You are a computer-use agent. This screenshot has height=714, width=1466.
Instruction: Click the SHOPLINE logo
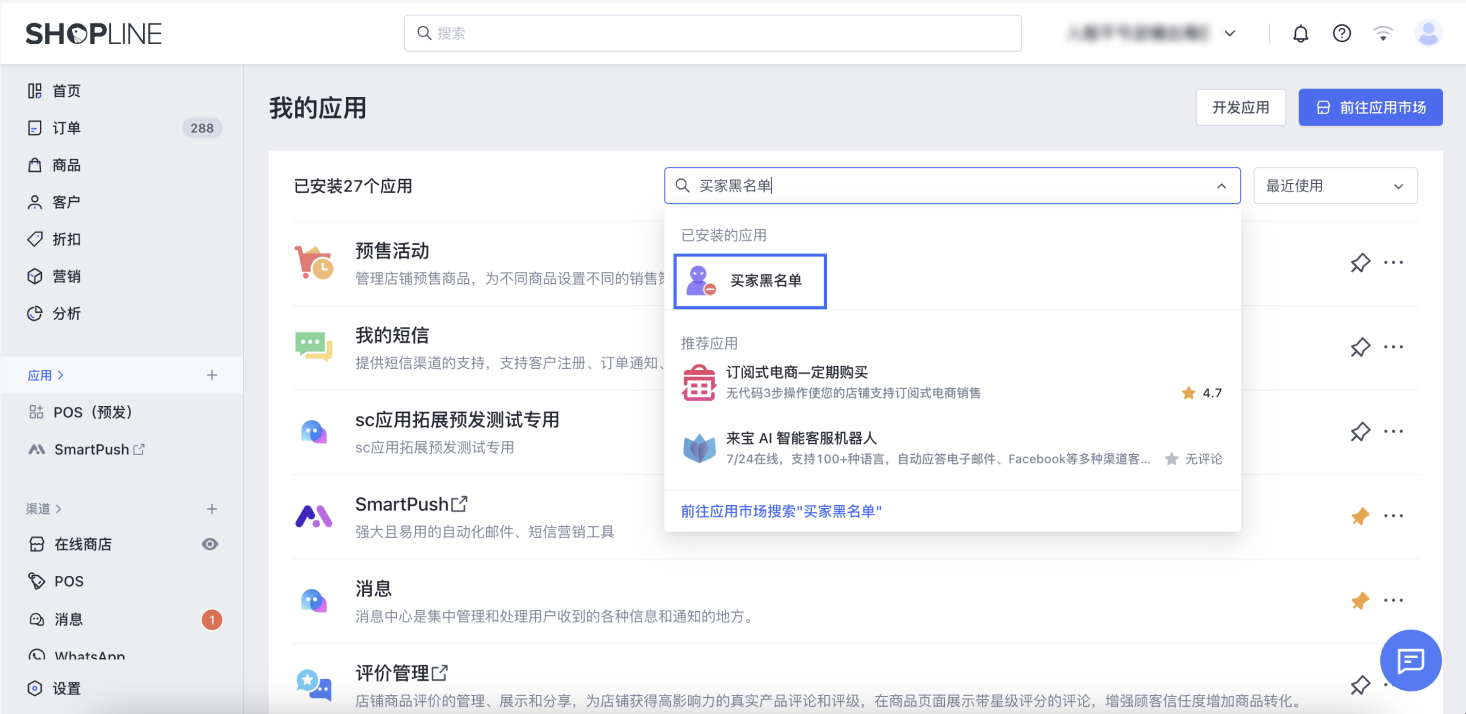tap(94, 33)
